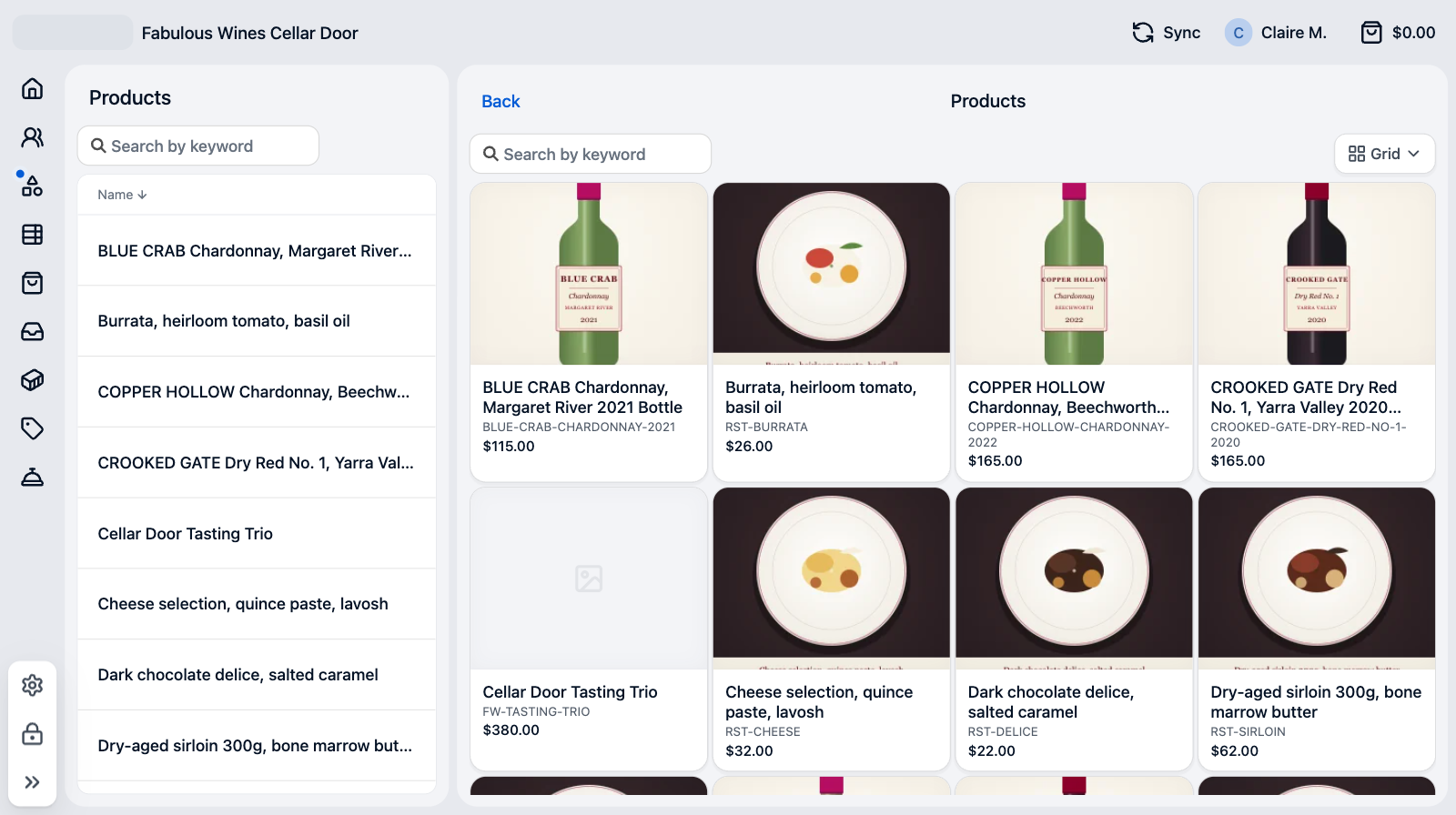Image resolution: width=1456 pixels, height=815 pixels.
Task: Open Cellar Door Tasting Trio placeholder image
Action: (x=589, y=579)
